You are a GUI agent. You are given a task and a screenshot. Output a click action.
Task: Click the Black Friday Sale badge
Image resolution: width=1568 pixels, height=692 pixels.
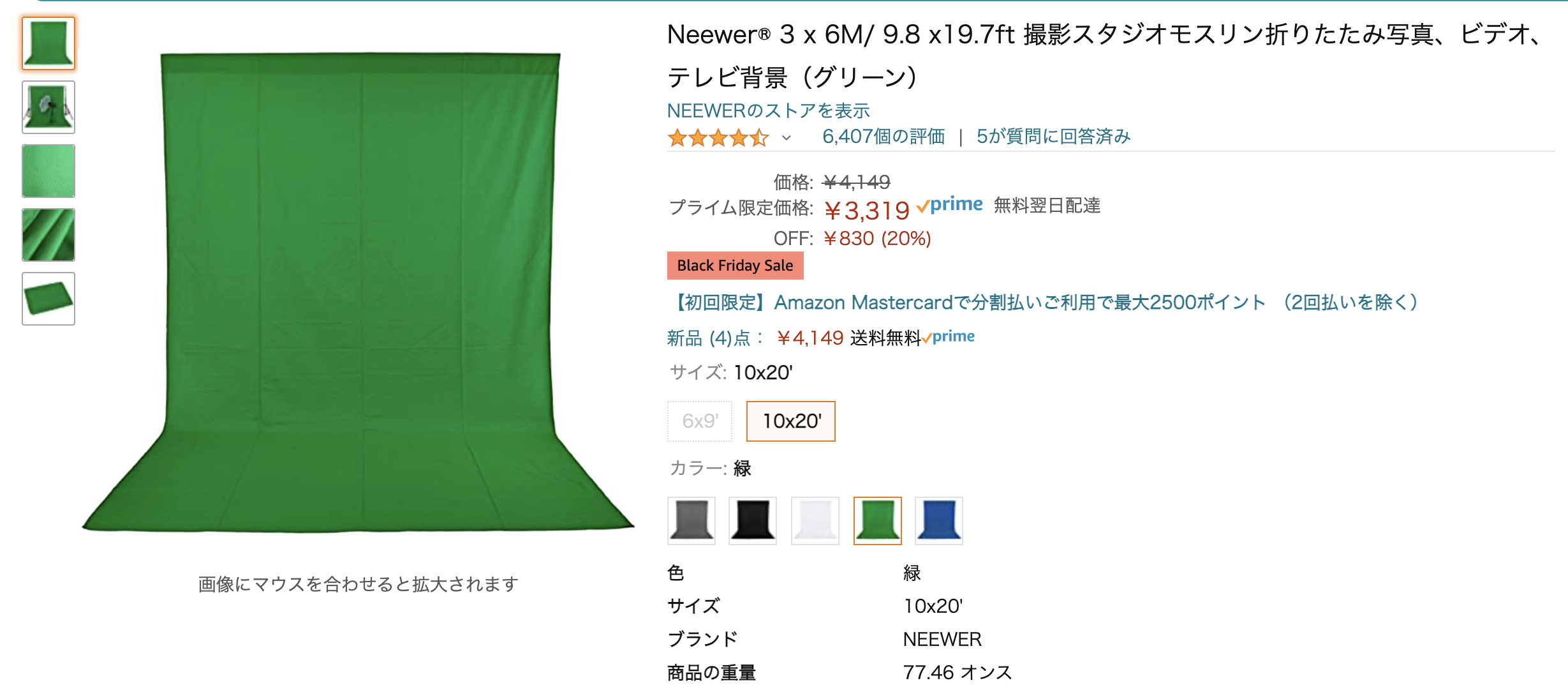735,266
